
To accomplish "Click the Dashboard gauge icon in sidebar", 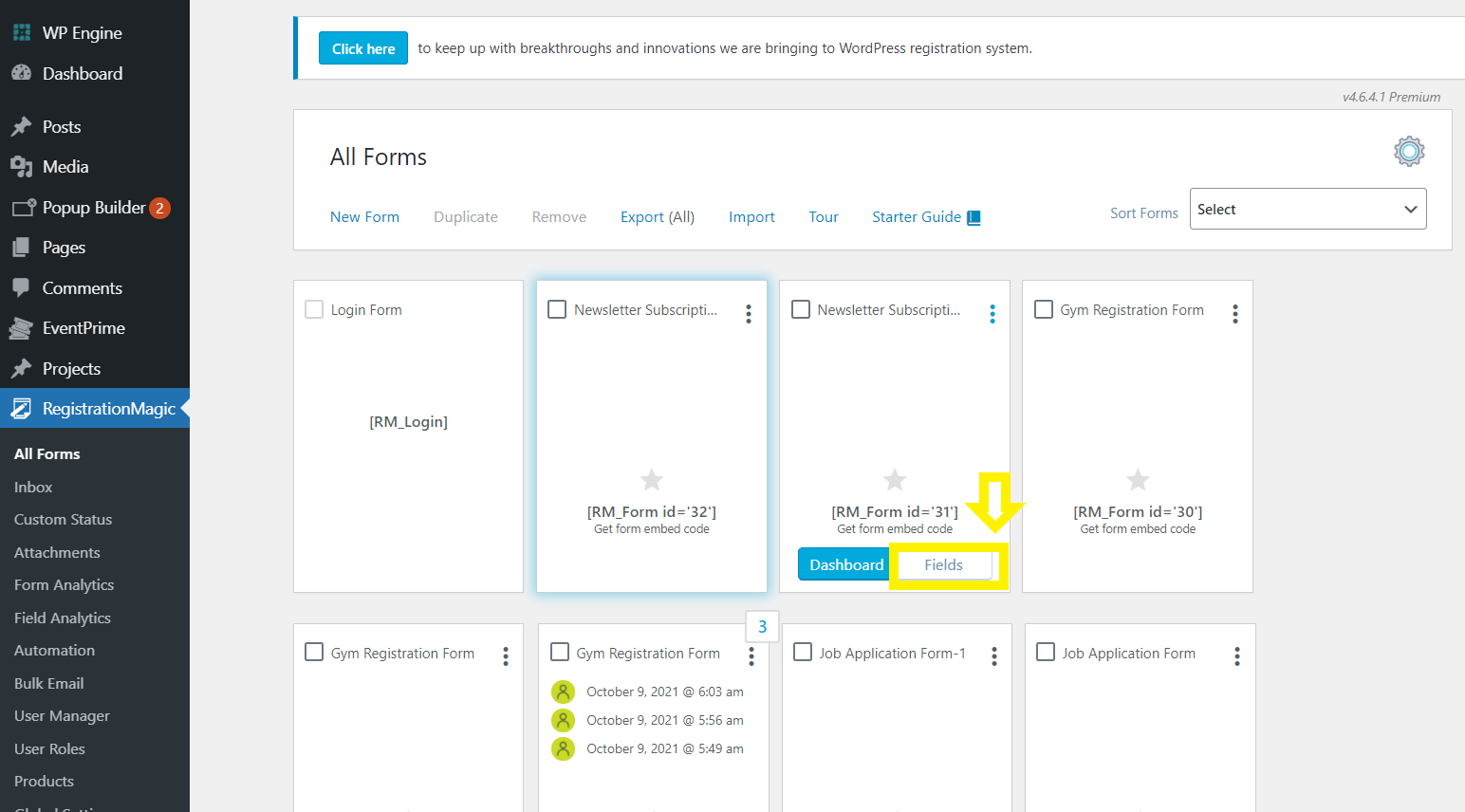I will point(22,73).
